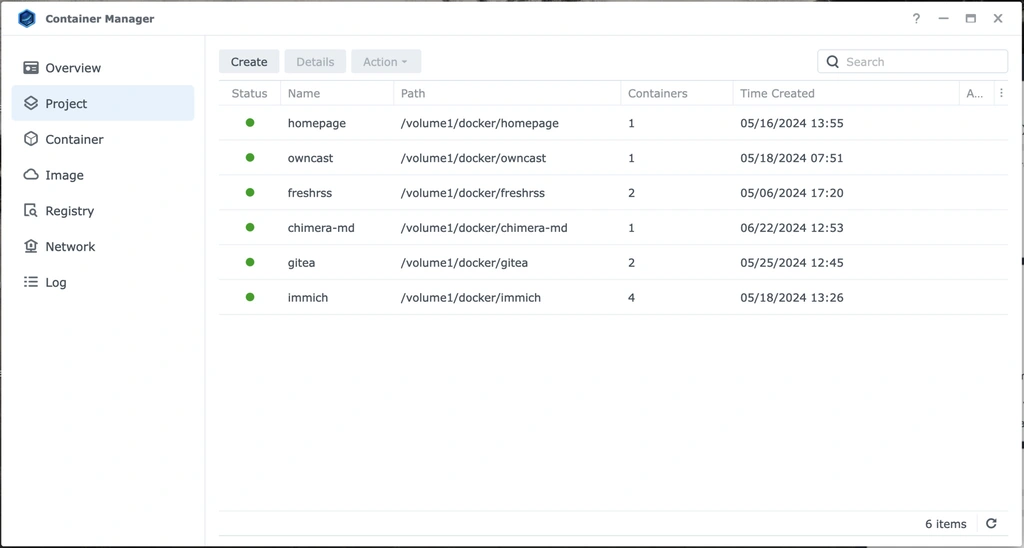Click the Create button
Viewport: 1024px width, 548px height.
[249, 61]
